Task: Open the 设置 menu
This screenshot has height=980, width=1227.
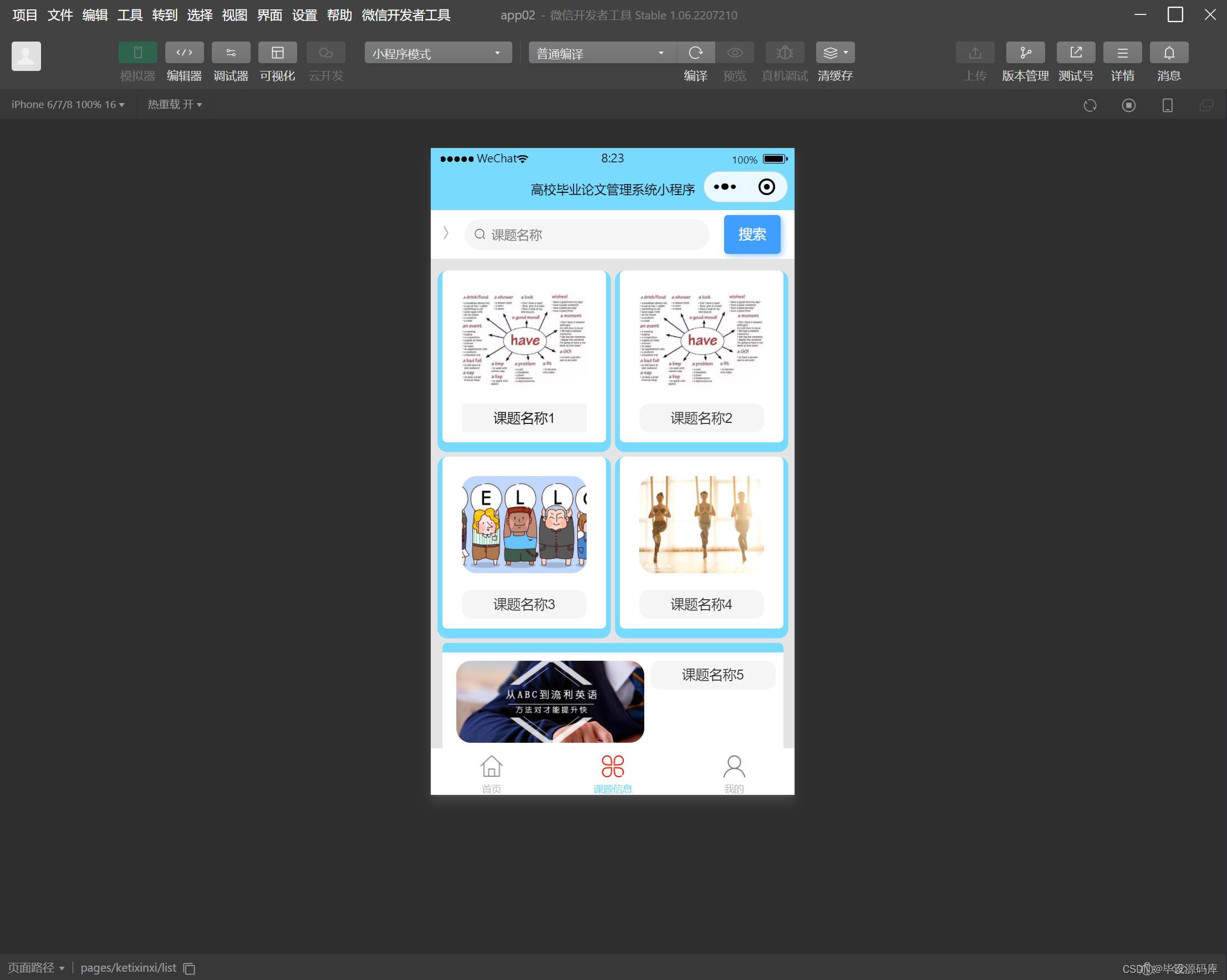Action: pyautogui.click(x=304, y=16)
